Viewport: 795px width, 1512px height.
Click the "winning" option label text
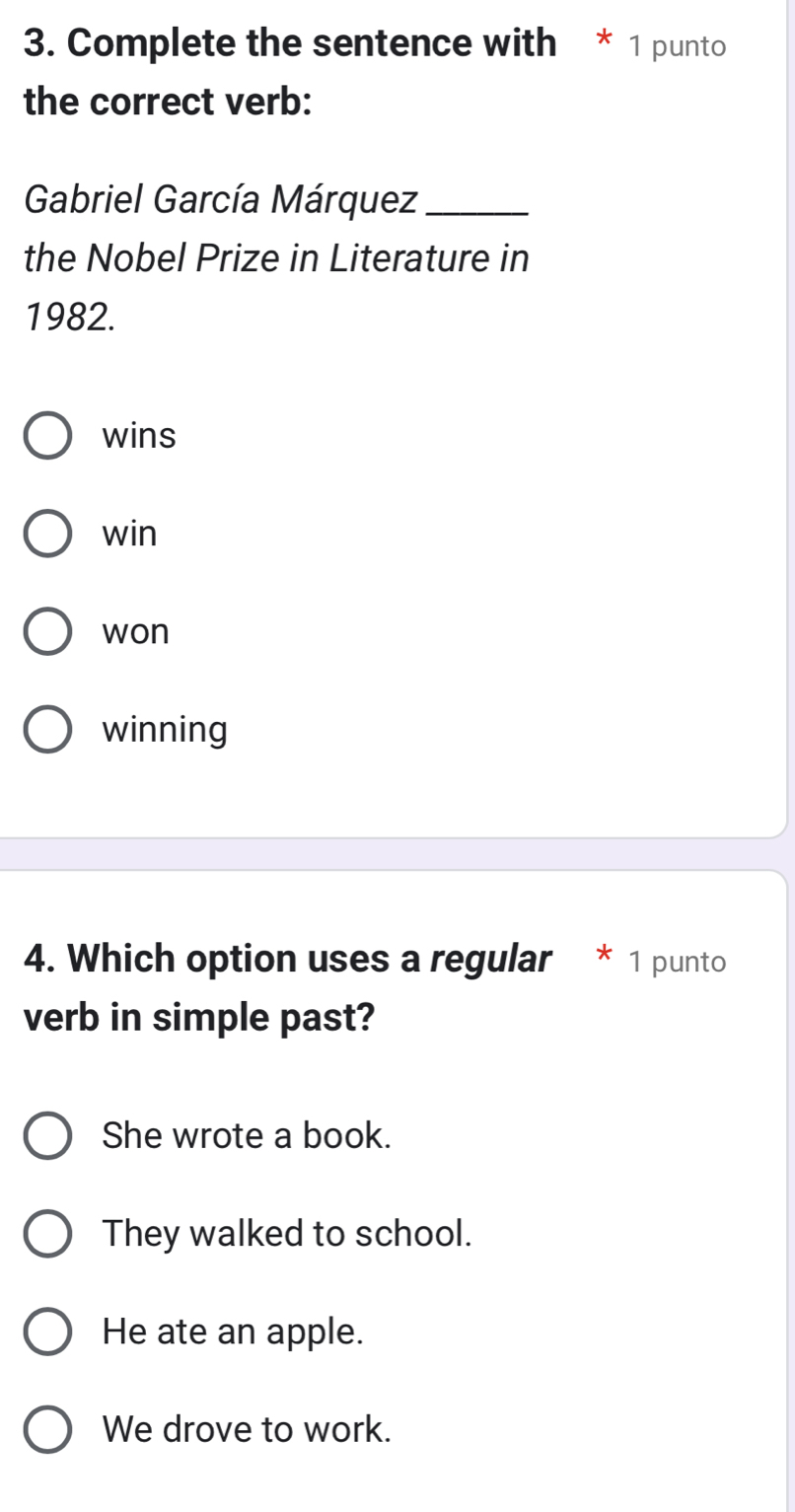(164, 730)
